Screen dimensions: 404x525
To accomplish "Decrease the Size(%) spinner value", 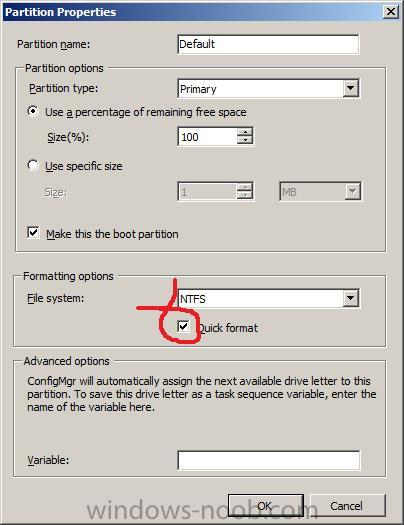I will 245,140.
